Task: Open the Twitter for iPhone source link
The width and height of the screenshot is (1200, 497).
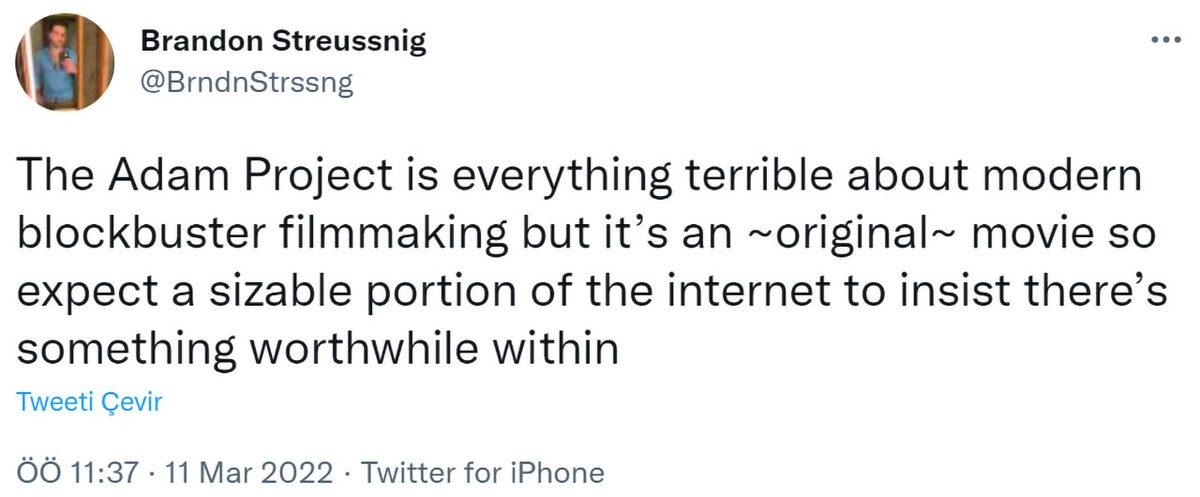Action: [x=482, y=472]
